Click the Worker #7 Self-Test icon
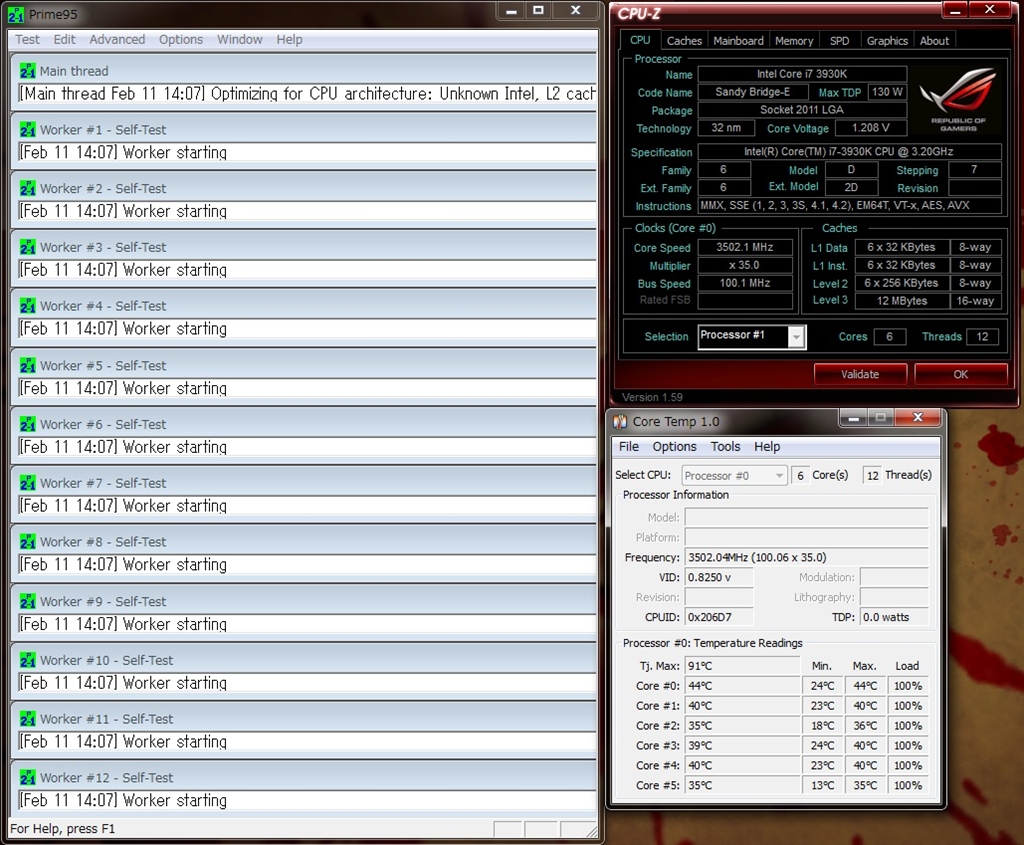 [x=27, y=483]
